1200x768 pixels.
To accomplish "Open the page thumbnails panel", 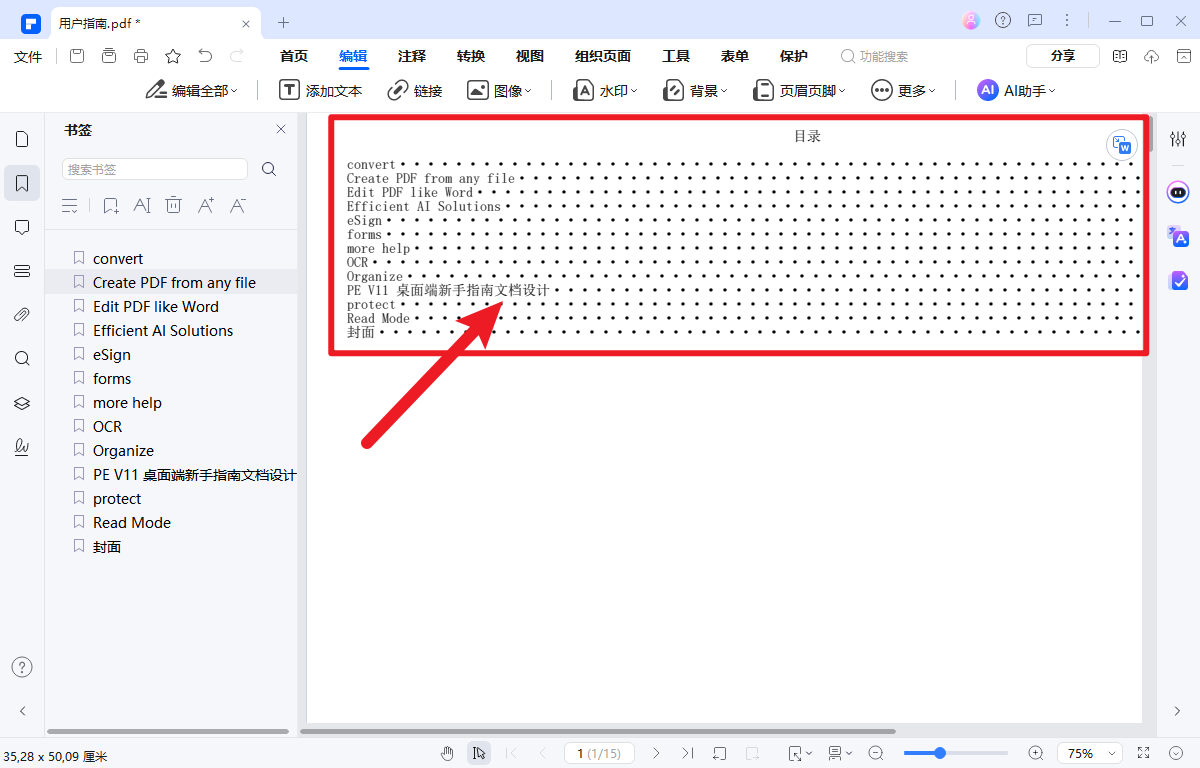I will [22, 138].
